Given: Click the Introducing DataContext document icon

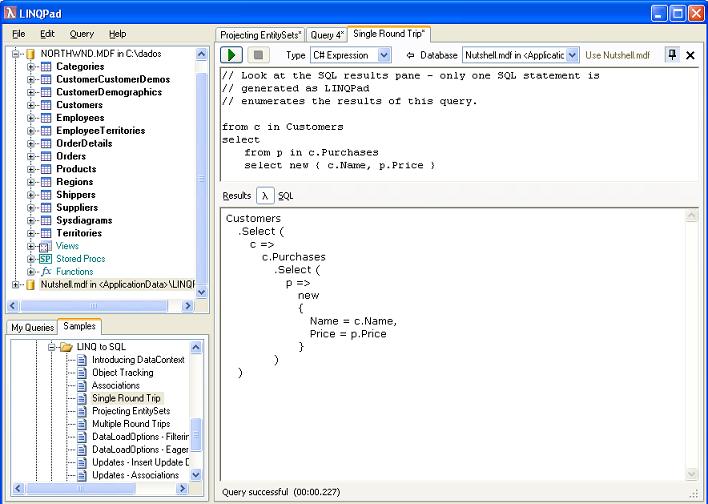Looking at the screenshot, I should pyautogui.click(x=82, y=360).
